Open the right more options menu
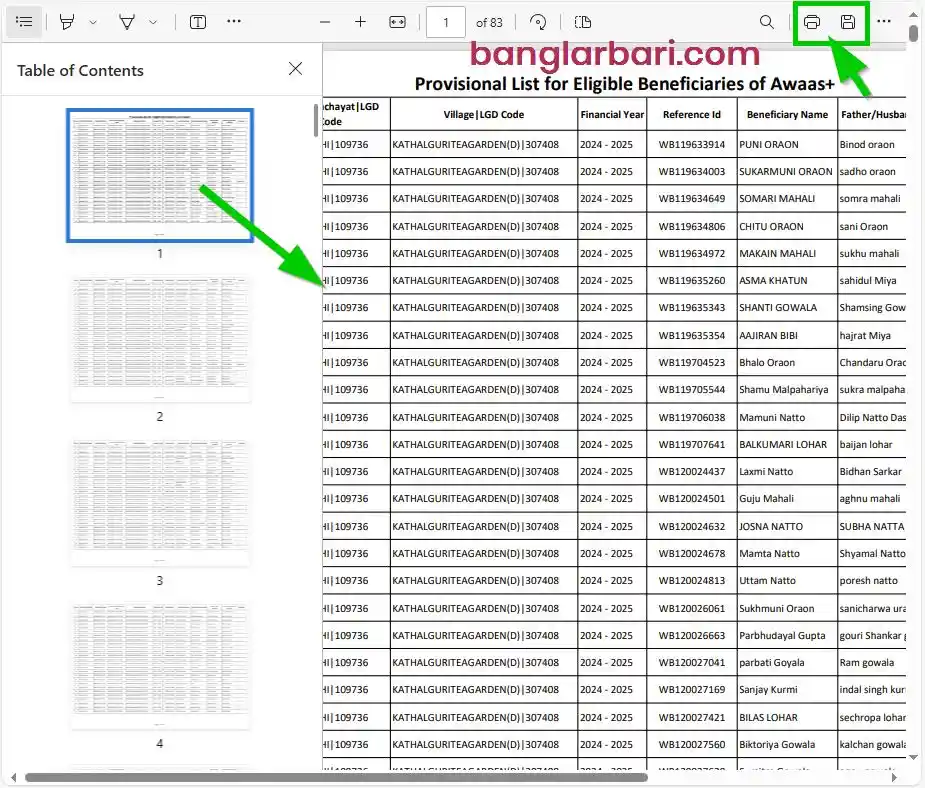The height and width of the screenshot is (788, 925). point(884,22)
